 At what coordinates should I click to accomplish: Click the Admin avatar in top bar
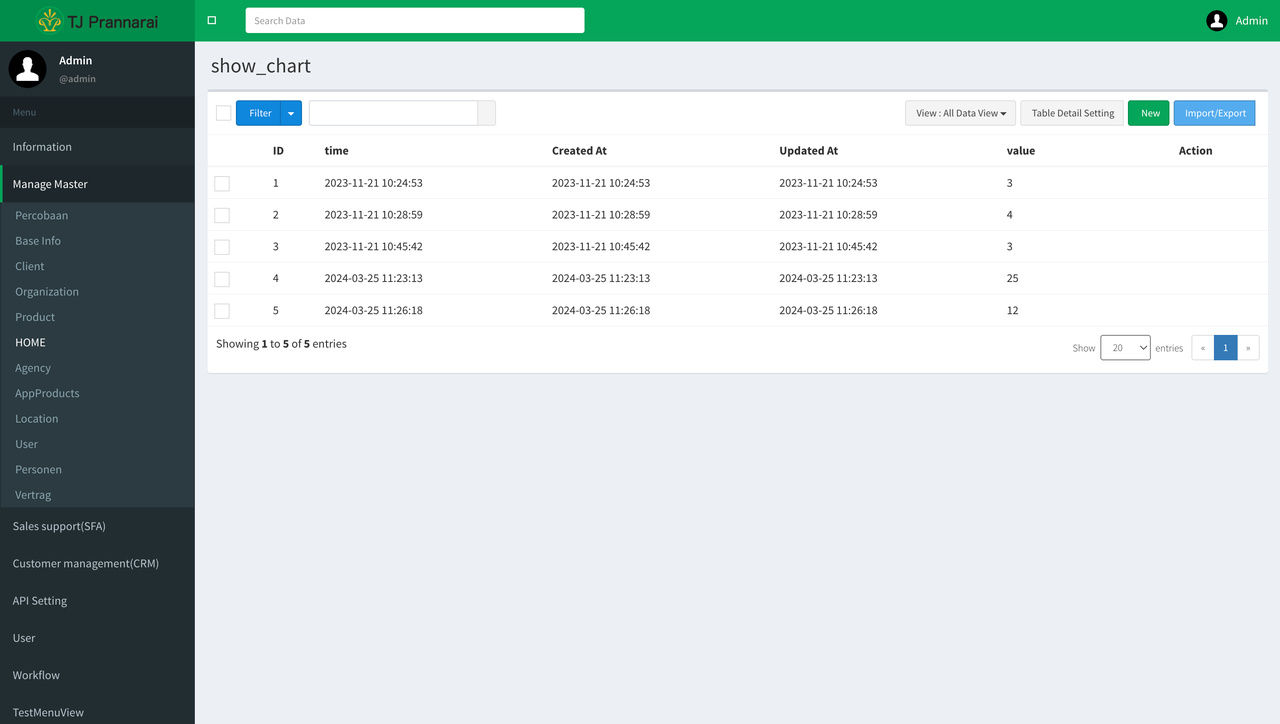1216,20
